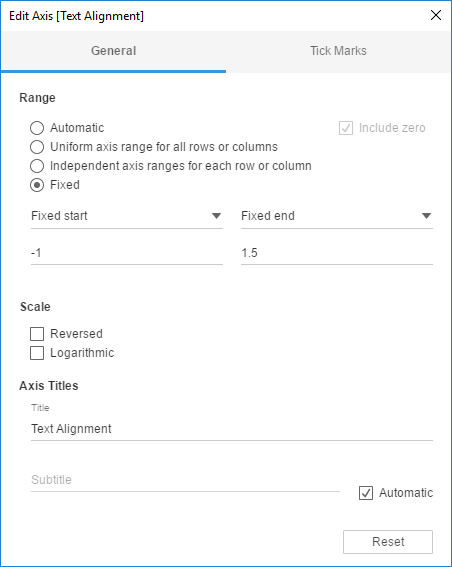Uncheck the Automatic subtitle checkbox
452x567 pixels.
click(x=366, y=493)
